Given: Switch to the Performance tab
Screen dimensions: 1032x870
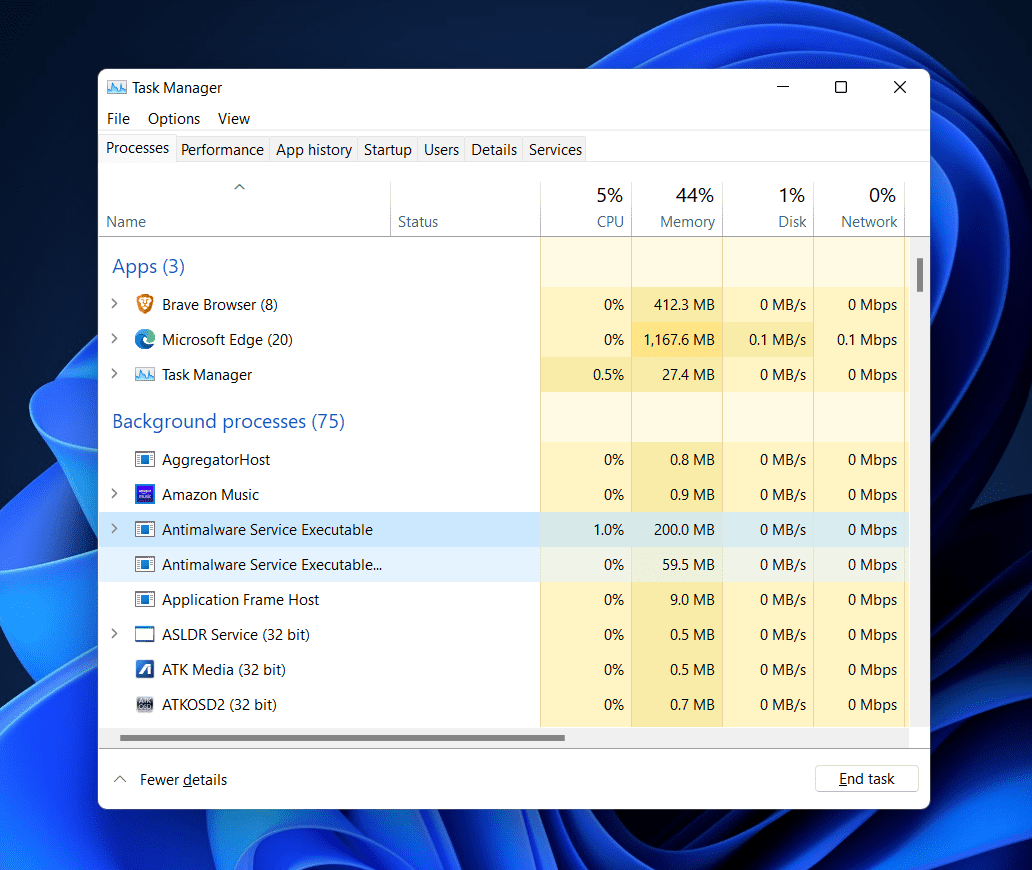Looking at the screenshot, I should click(222, 149).
